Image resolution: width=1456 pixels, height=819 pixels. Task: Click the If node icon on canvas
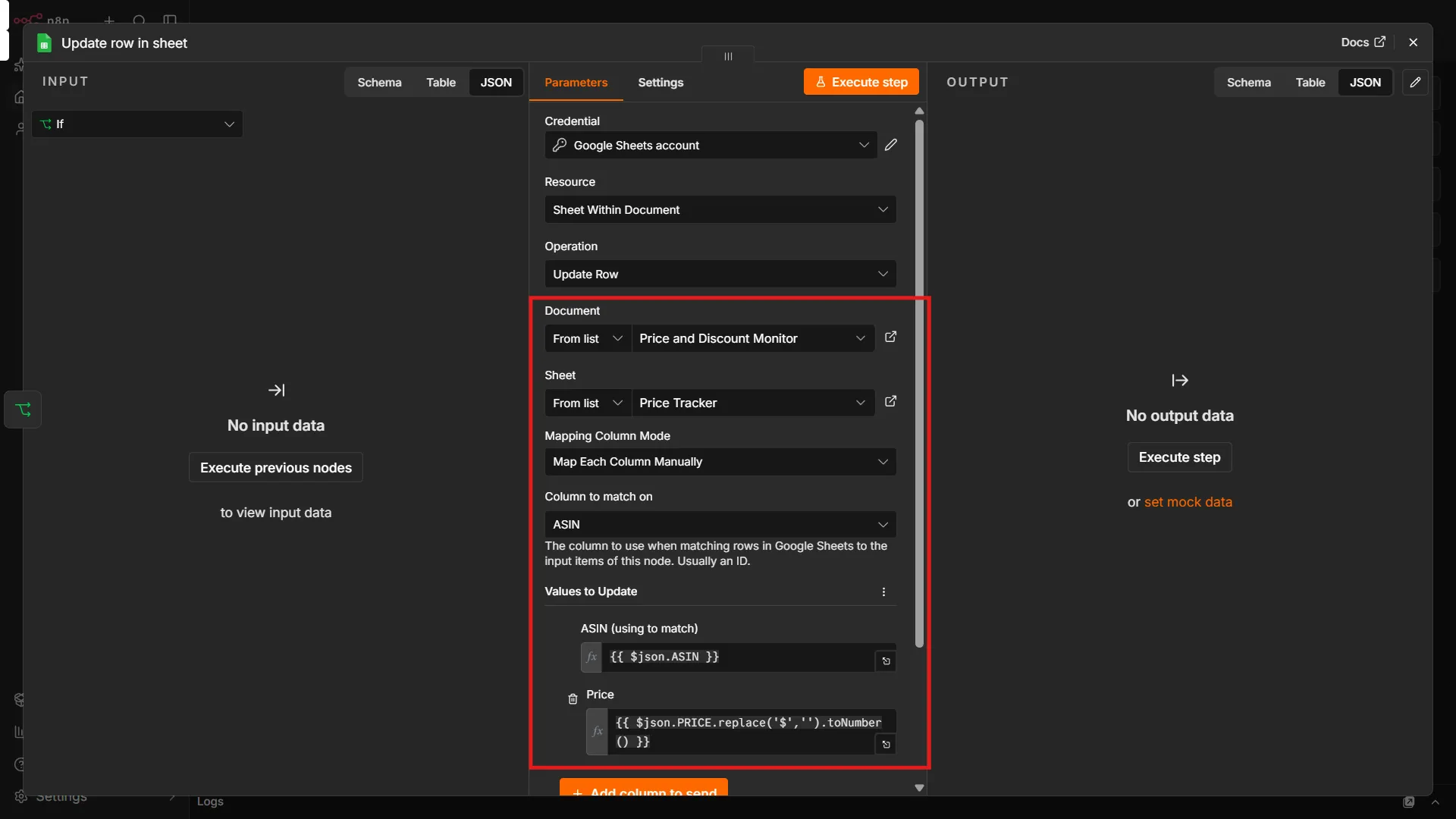click(x=23, y=409)
